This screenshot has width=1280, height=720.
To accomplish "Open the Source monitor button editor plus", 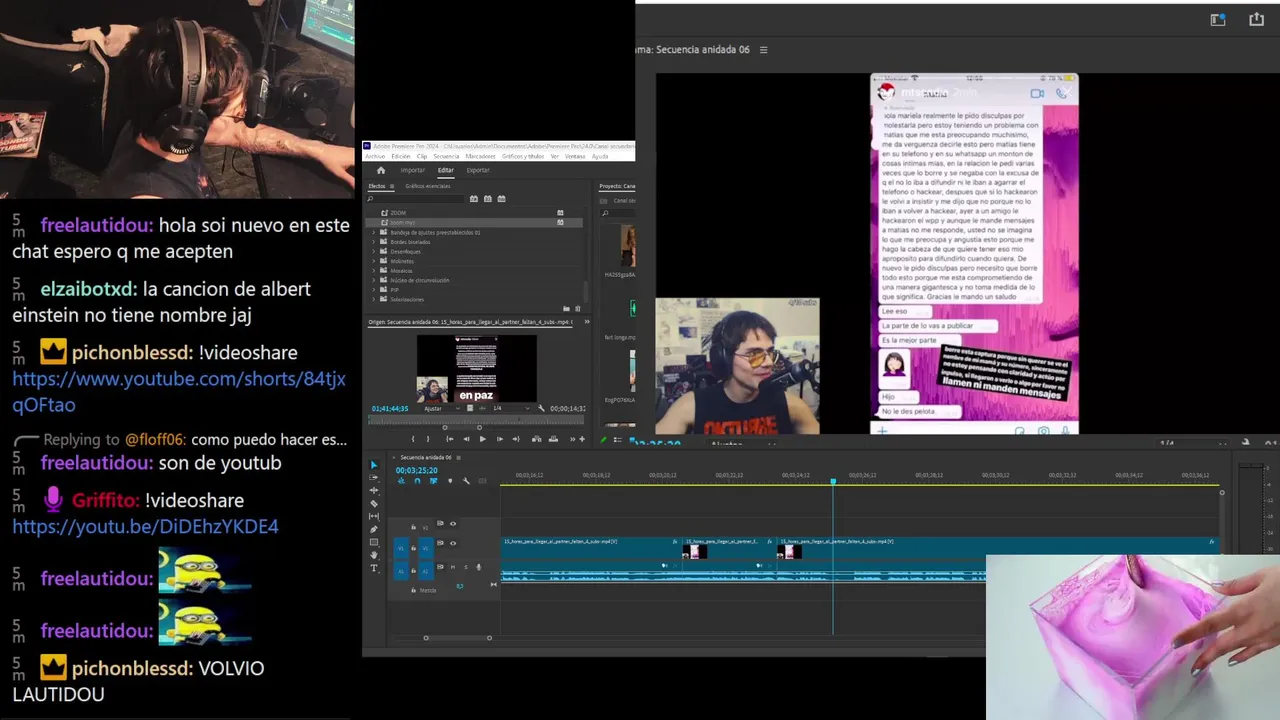I will [582, 439].
